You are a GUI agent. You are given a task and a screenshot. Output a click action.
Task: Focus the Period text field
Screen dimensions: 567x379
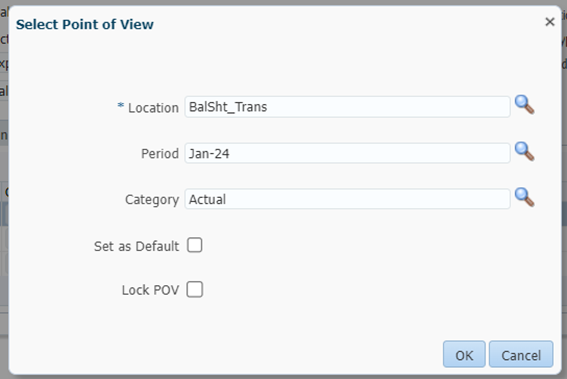[347, 153]
